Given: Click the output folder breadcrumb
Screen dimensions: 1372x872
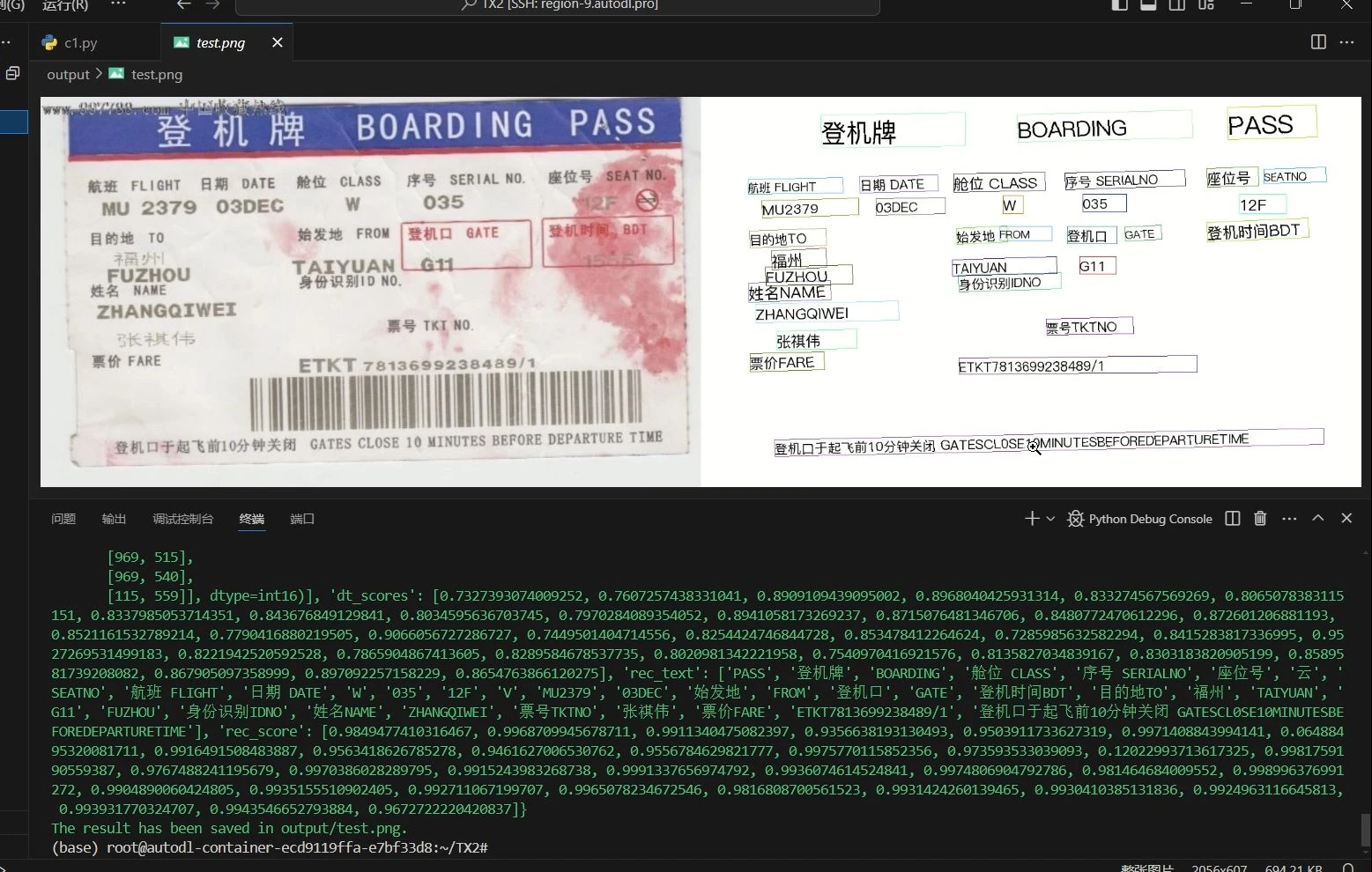Looking at the screenshot, I should click(x=68, y=75).
